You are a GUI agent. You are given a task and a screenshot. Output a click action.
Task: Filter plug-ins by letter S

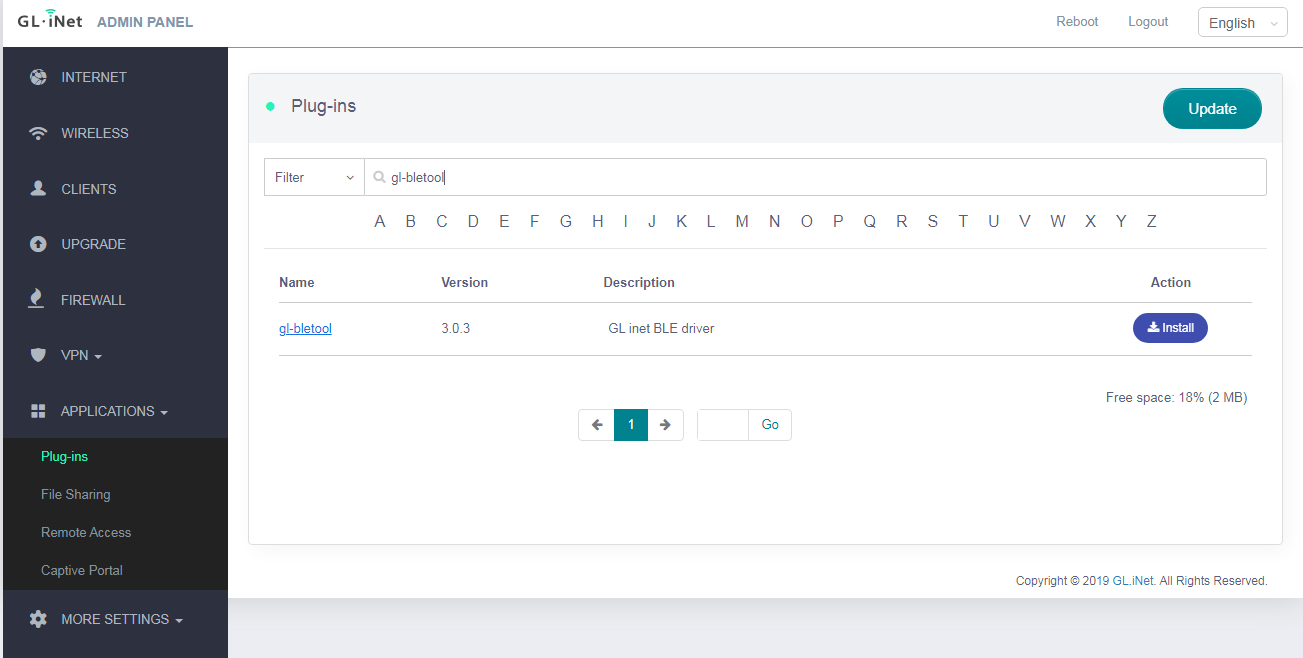[x=932, y=221]
